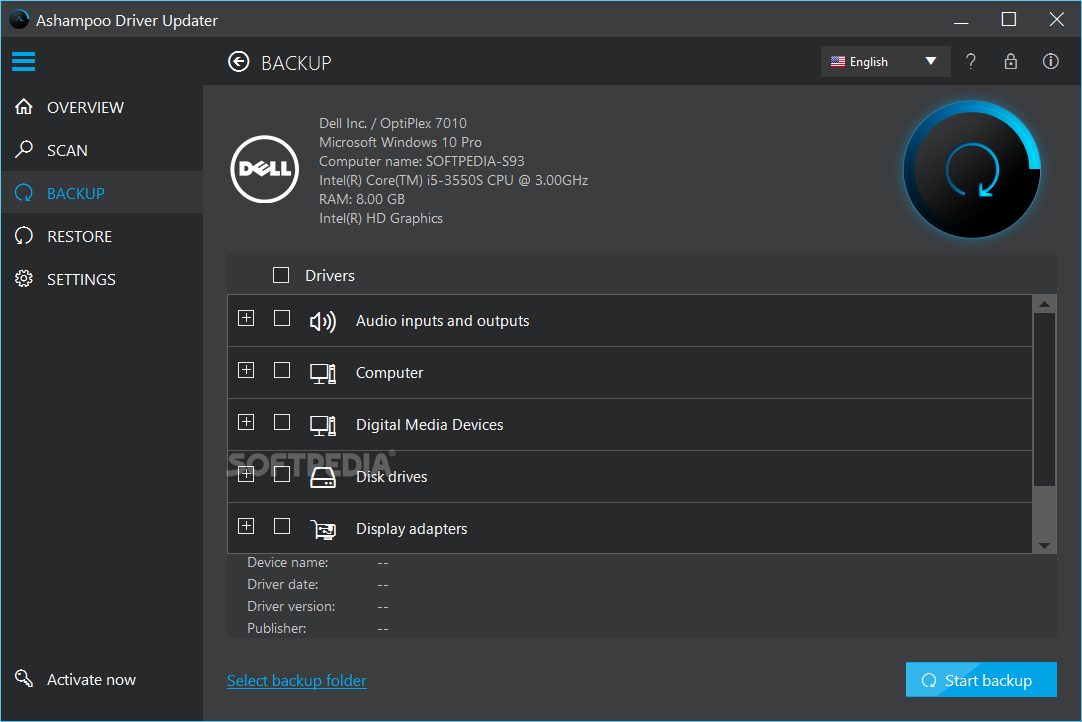The width and height of the screenshot is (1082, 722).
Task: Go to the Overview menu label
Action: click(86, 108)
